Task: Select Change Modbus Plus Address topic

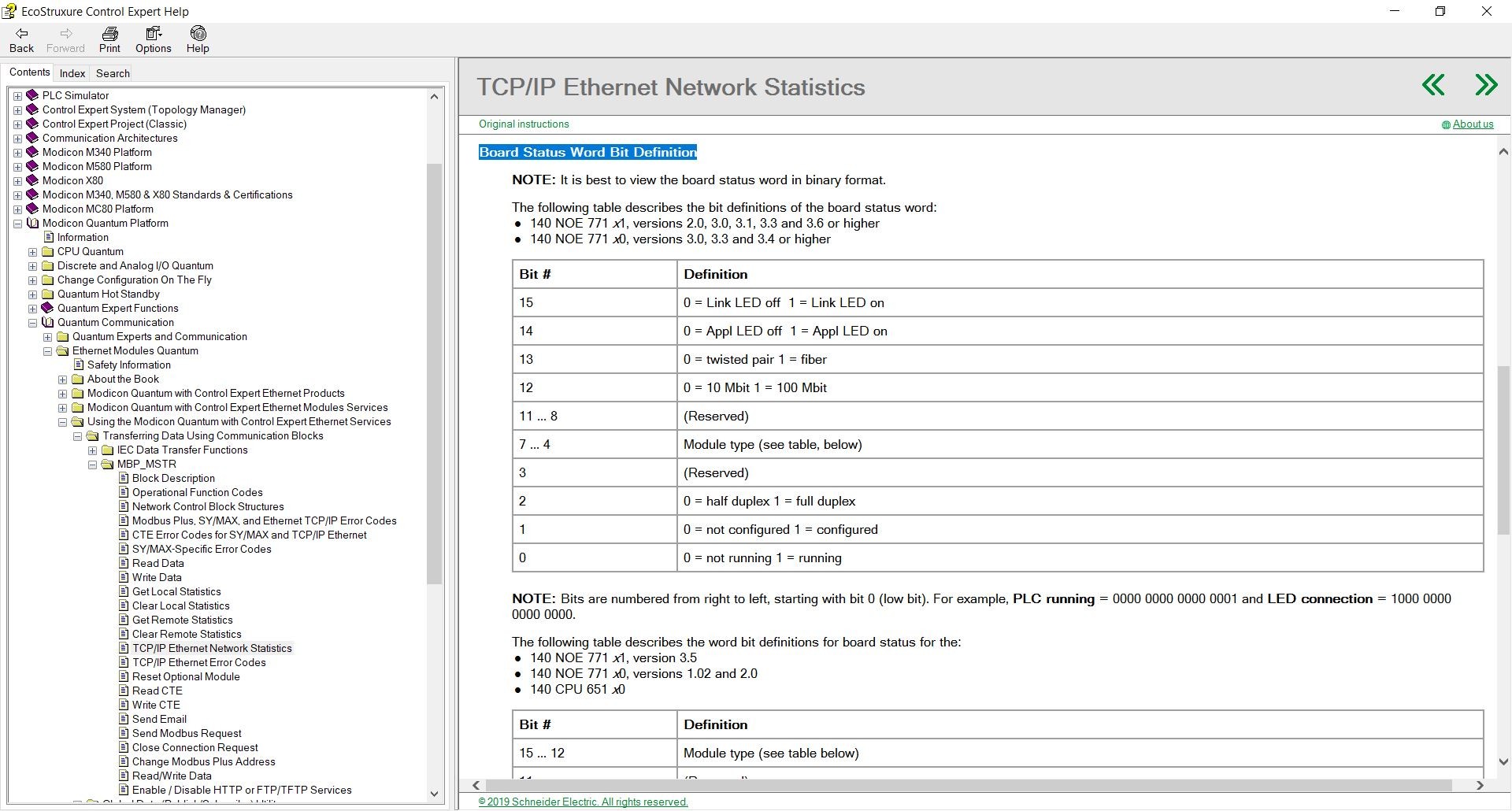Action: click(204, 761)
